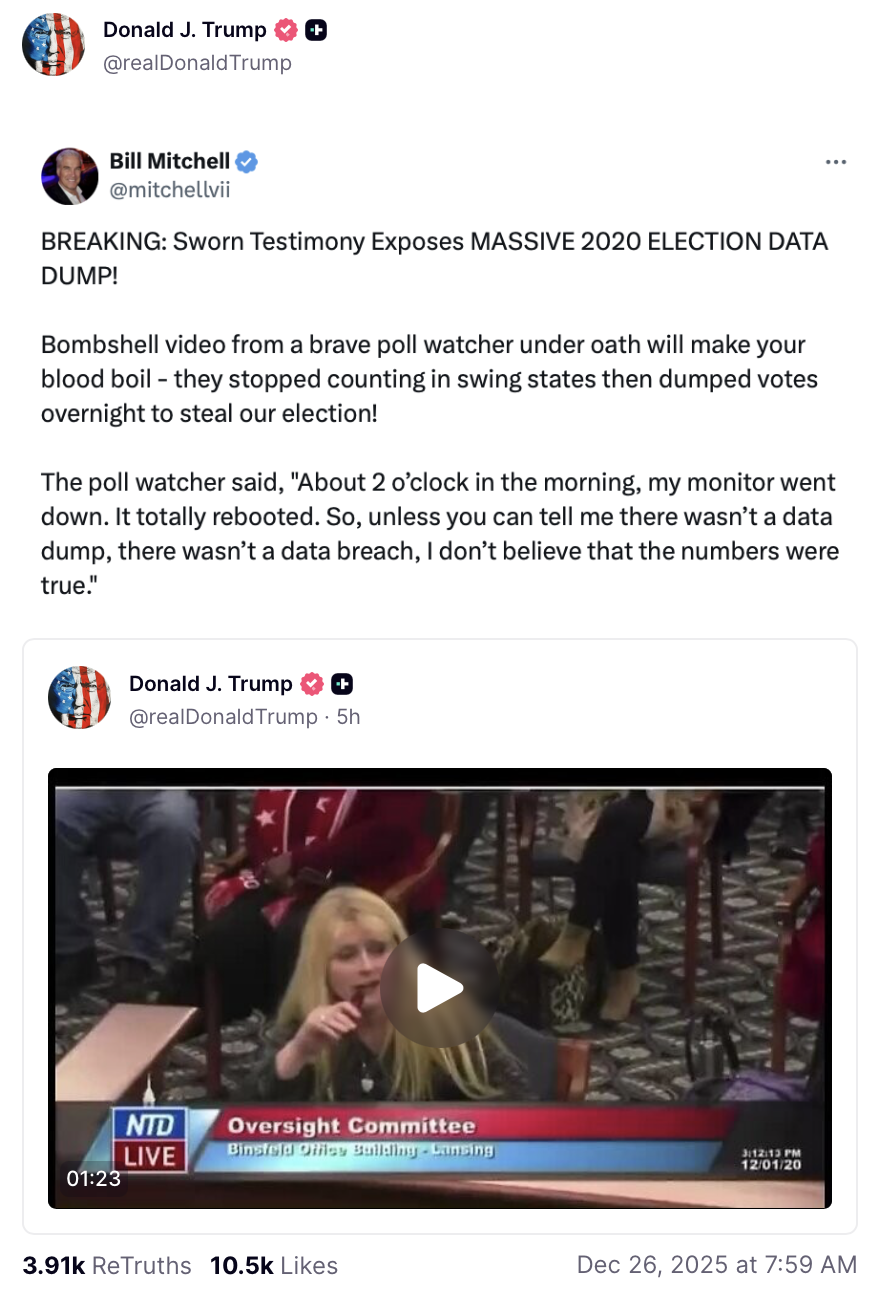Open the three-dot more options menu
The height and width of the screenshot is (1298, 878).
(x=835, y=162)
